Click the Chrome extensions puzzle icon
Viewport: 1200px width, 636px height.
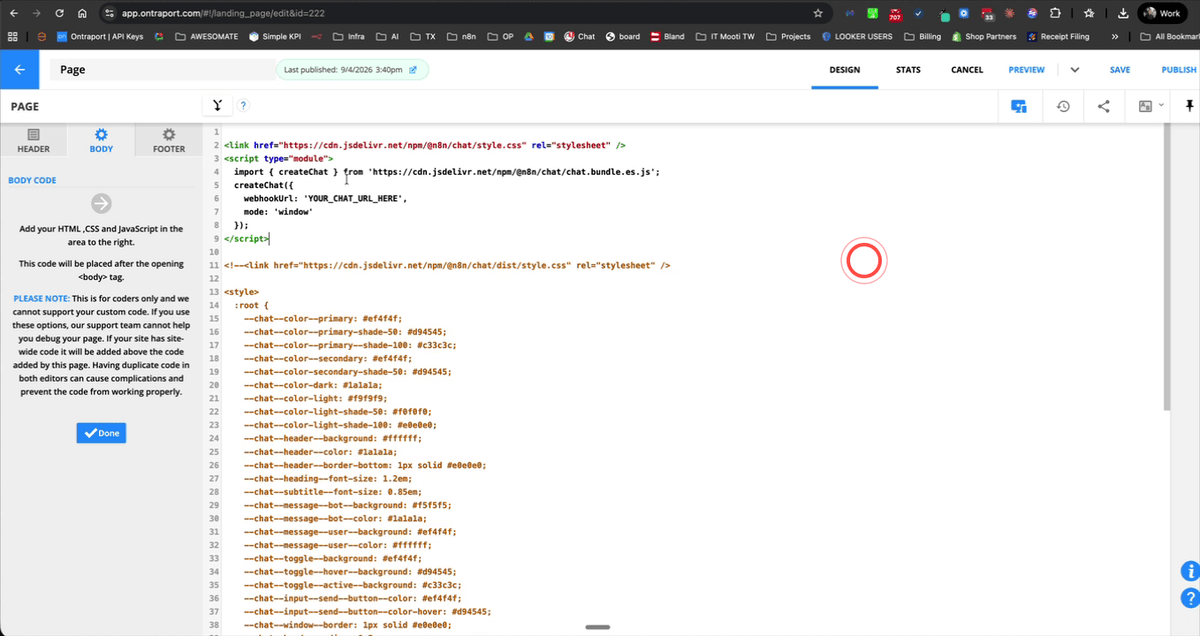tap(1053, 13)
